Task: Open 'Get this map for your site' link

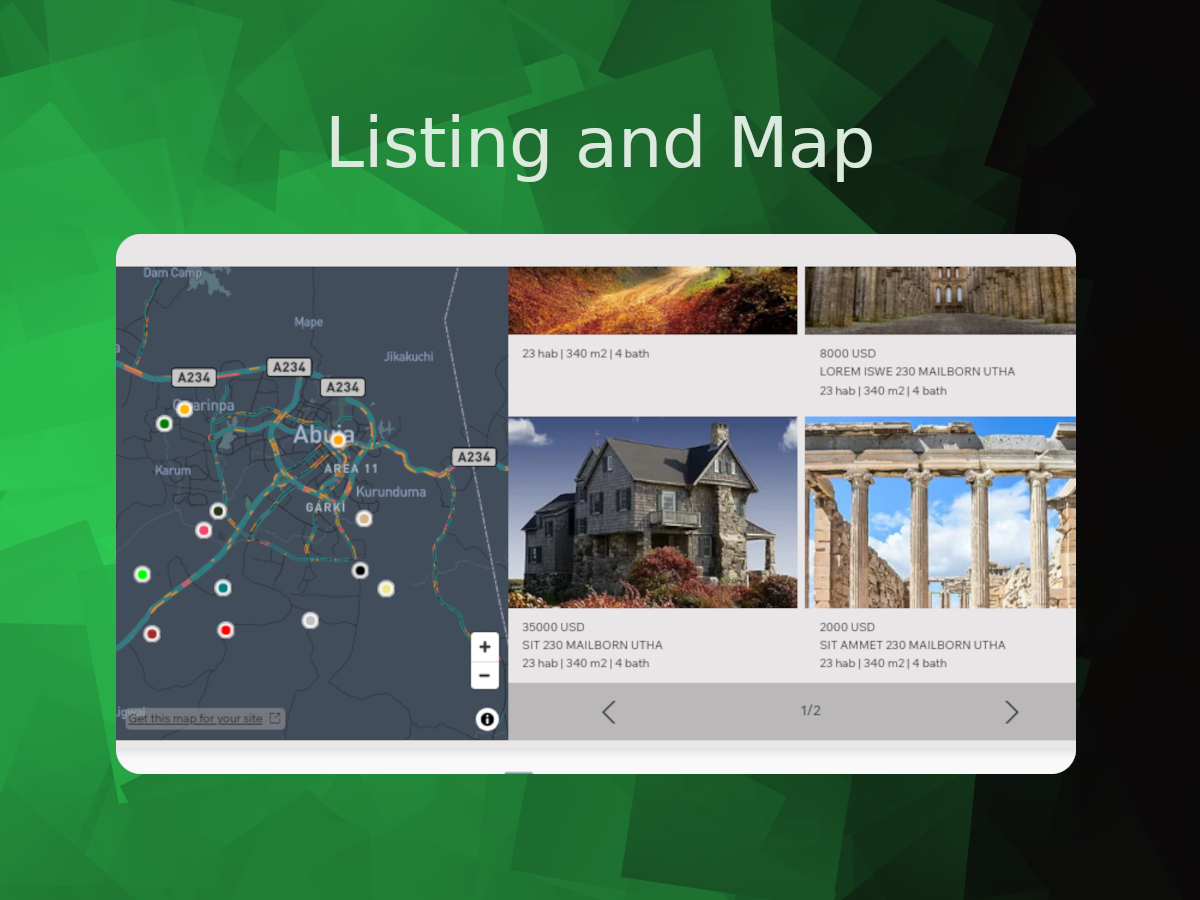Action: point(196,719)
